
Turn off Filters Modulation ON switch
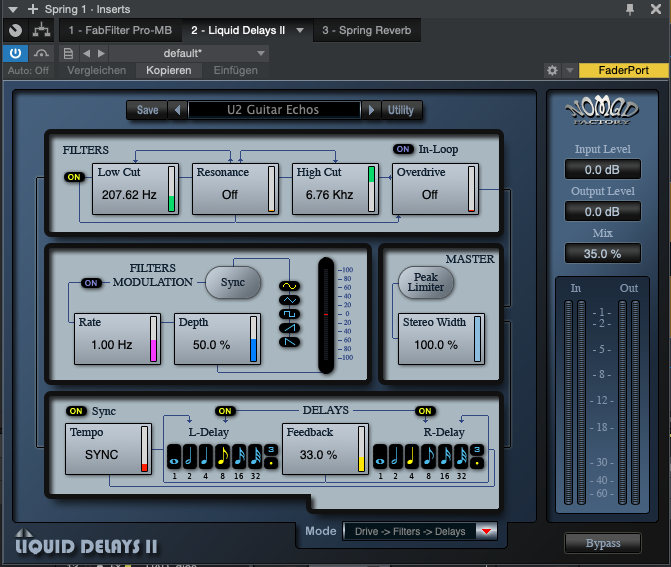[x=91, y=283]
